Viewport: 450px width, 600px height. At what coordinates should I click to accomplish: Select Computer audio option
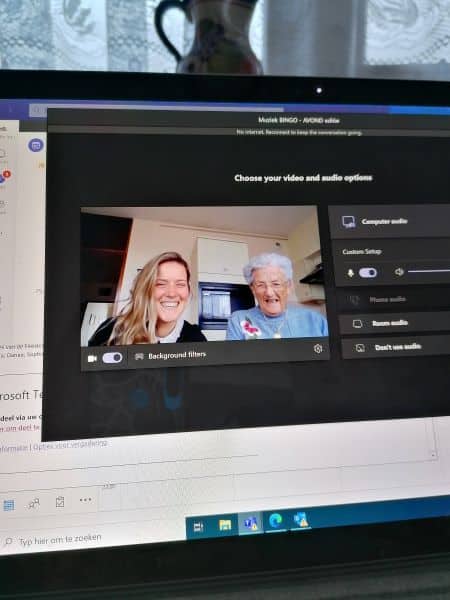point(389,222)
